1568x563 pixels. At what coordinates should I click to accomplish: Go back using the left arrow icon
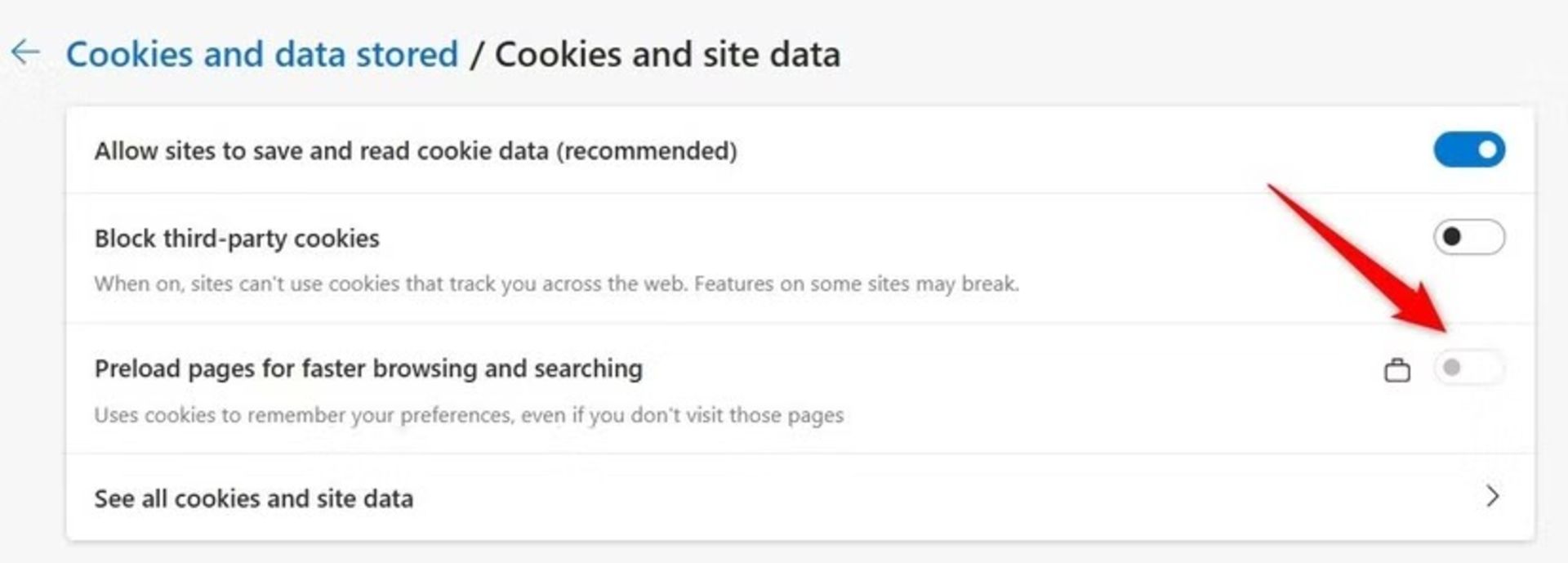(x=25, y=52)
